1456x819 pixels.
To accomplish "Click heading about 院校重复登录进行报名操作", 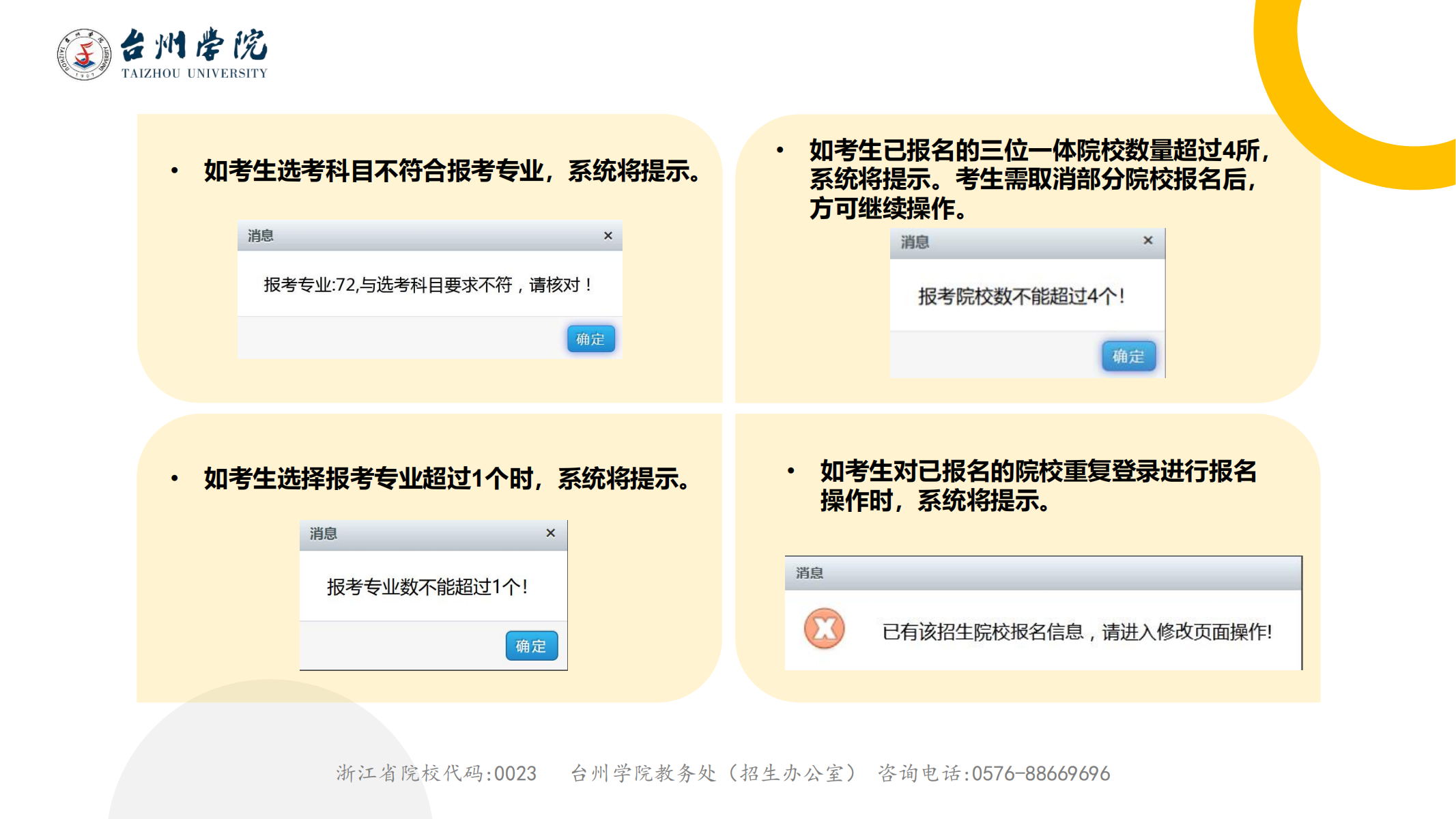I will (1038, 486).
